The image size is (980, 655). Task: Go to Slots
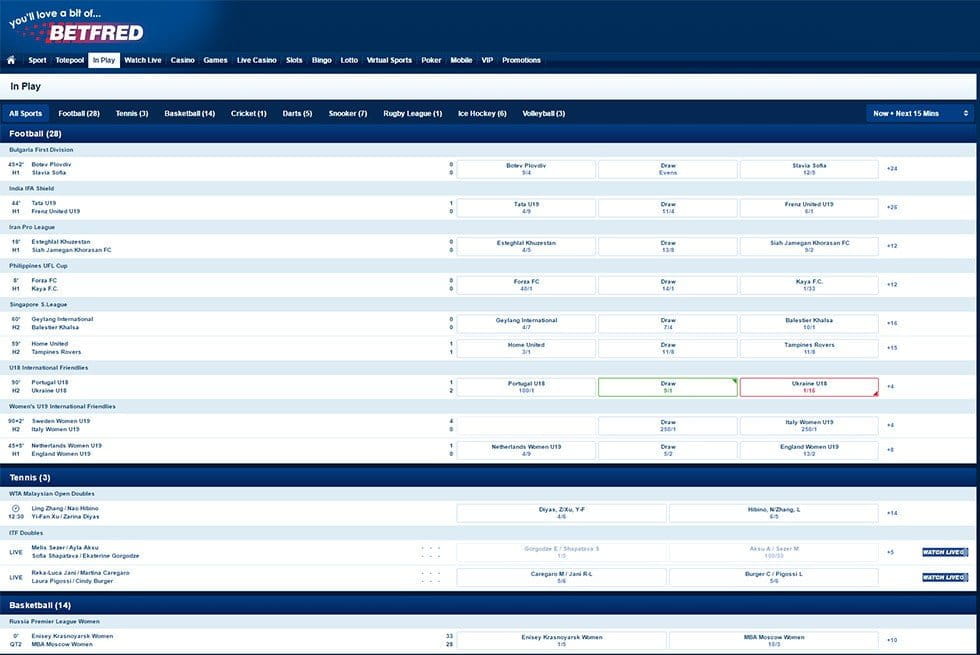[x=294, y=60]
